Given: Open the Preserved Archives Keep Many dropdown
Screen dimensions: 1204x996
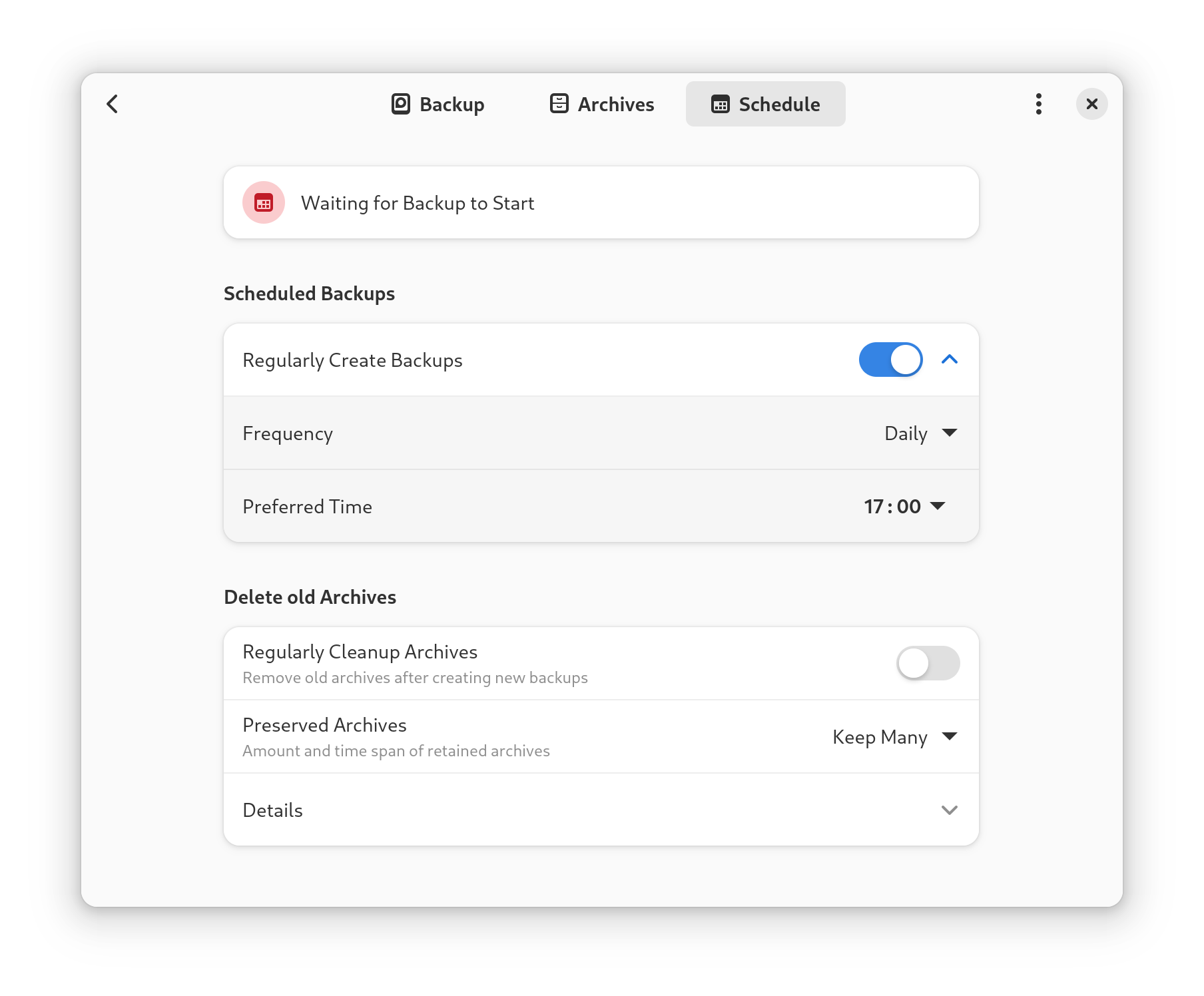Looking at the screenshot, I should [x=894, y=737].
